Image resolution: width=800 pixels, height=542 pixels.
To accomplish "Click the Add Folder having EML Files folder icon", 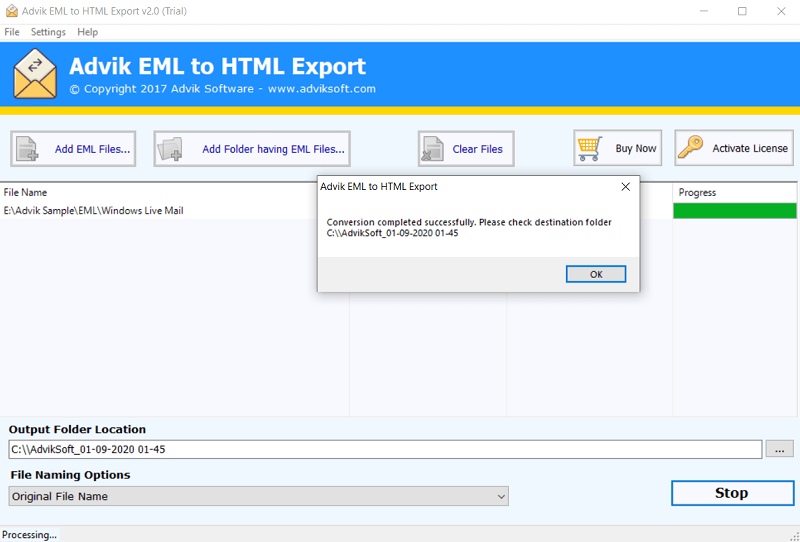I will click(170, 149).
